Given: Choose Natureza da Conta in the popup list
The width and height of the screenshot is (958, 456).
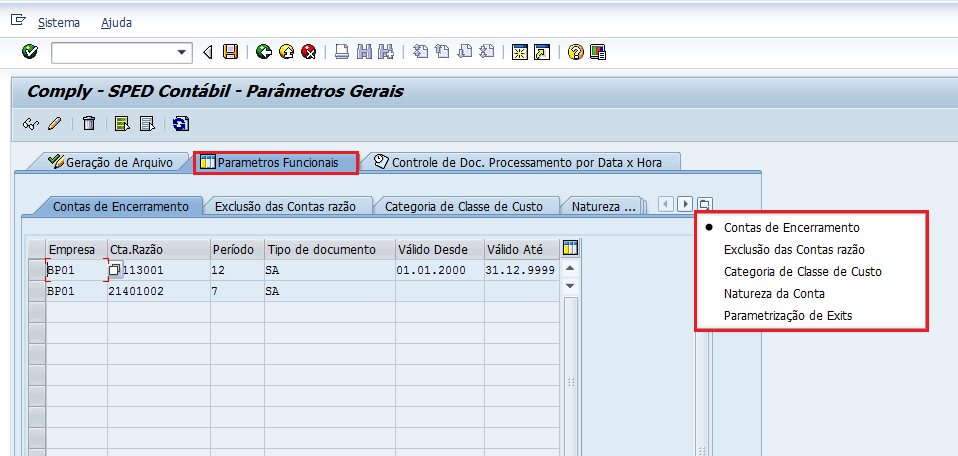Looking at the screenshot, I should [x=774, y=293].
